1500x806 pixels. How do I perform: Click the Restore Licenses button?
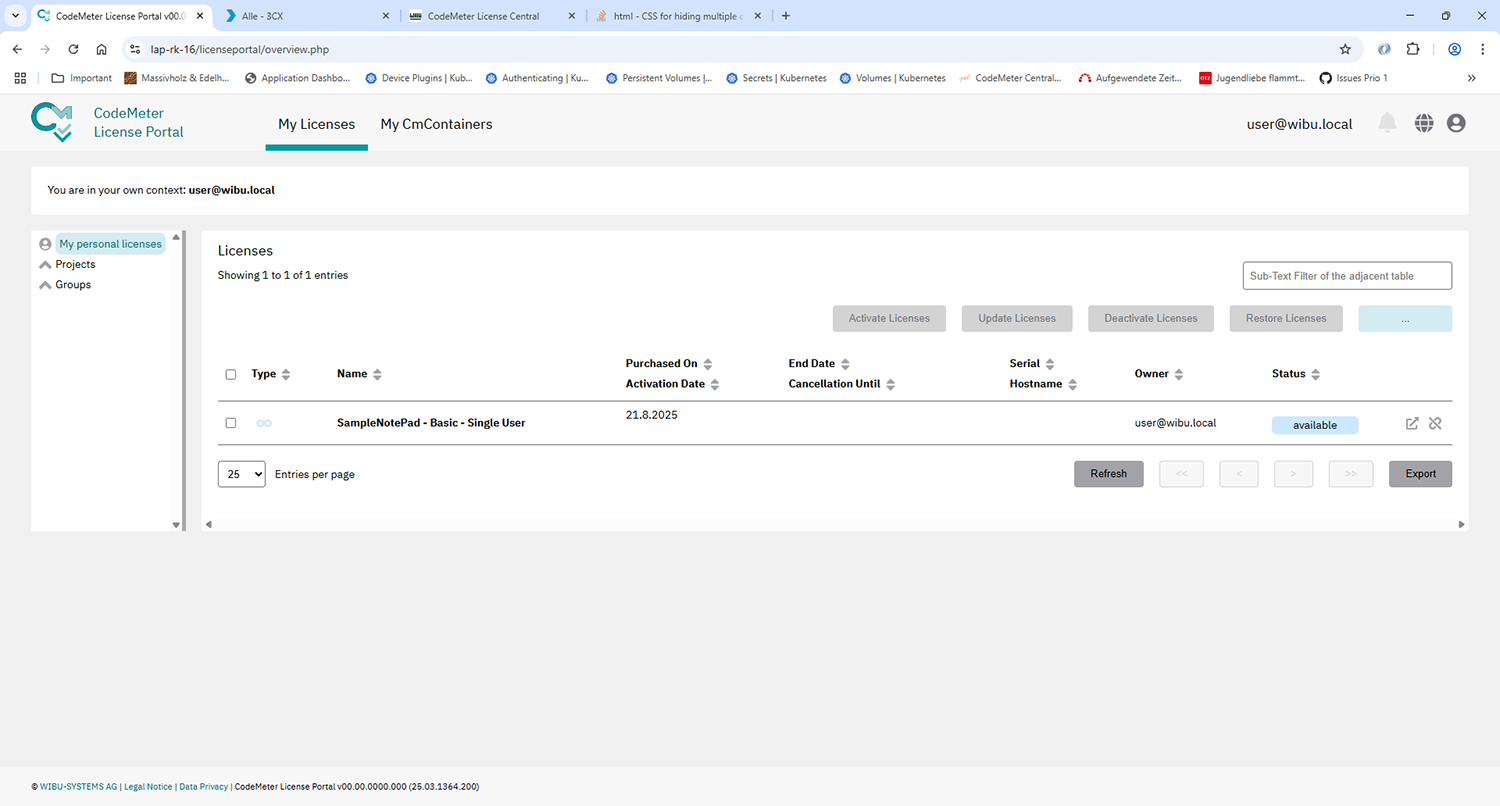pos(1286,318)
